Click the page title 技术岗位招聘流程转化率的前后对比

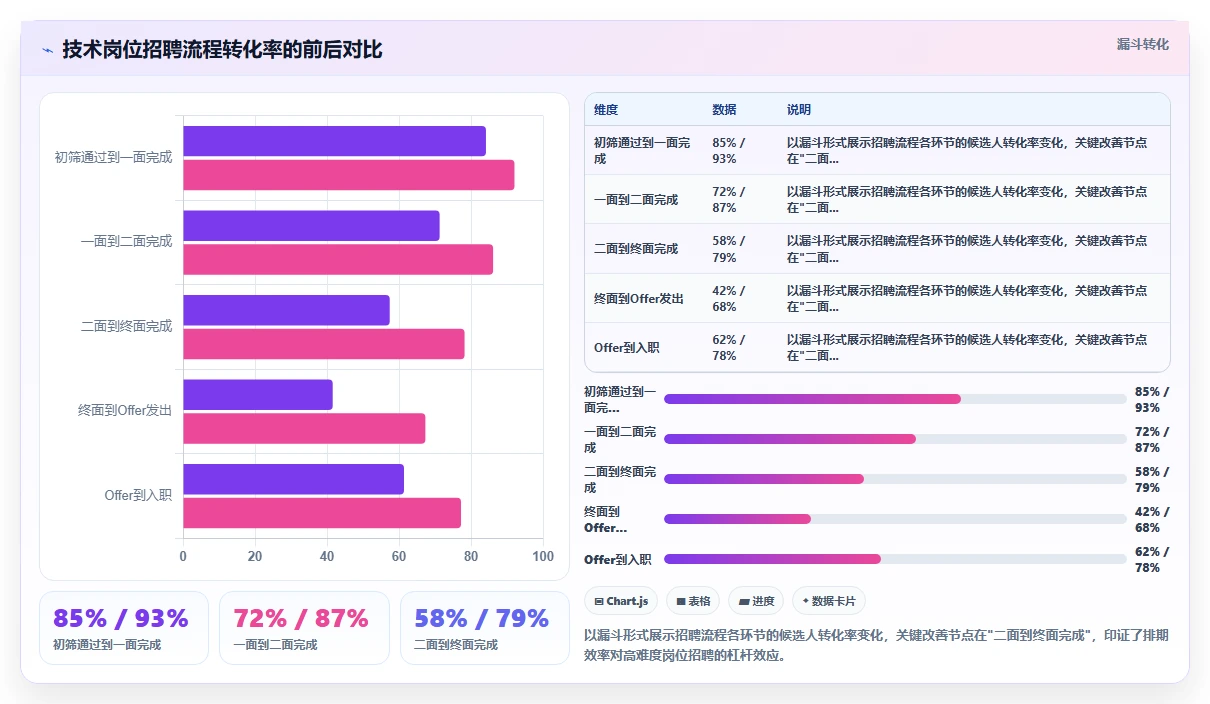click(x=222, y=50)
